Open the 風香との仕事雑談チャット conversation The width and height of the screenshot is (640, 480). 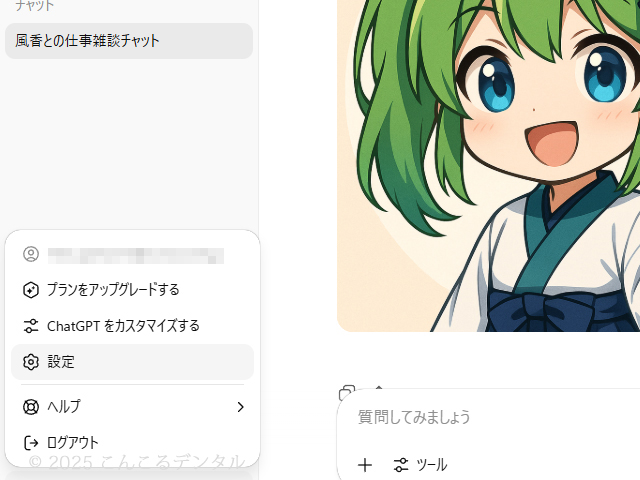coord(129,41)
